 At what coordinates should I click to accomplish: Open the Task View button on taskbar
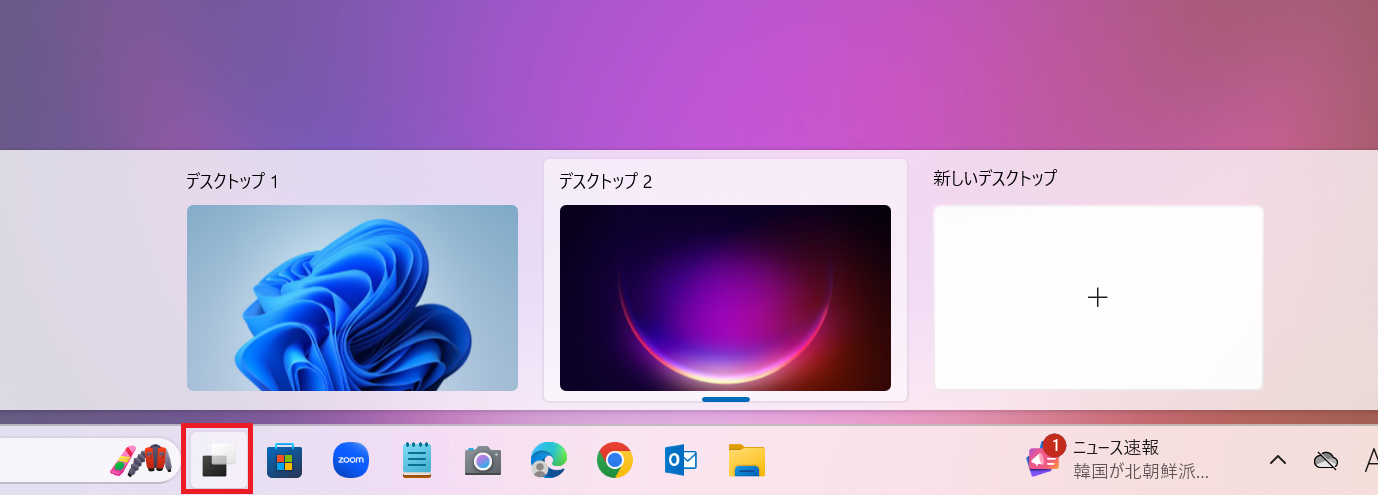tap(217, 460)
